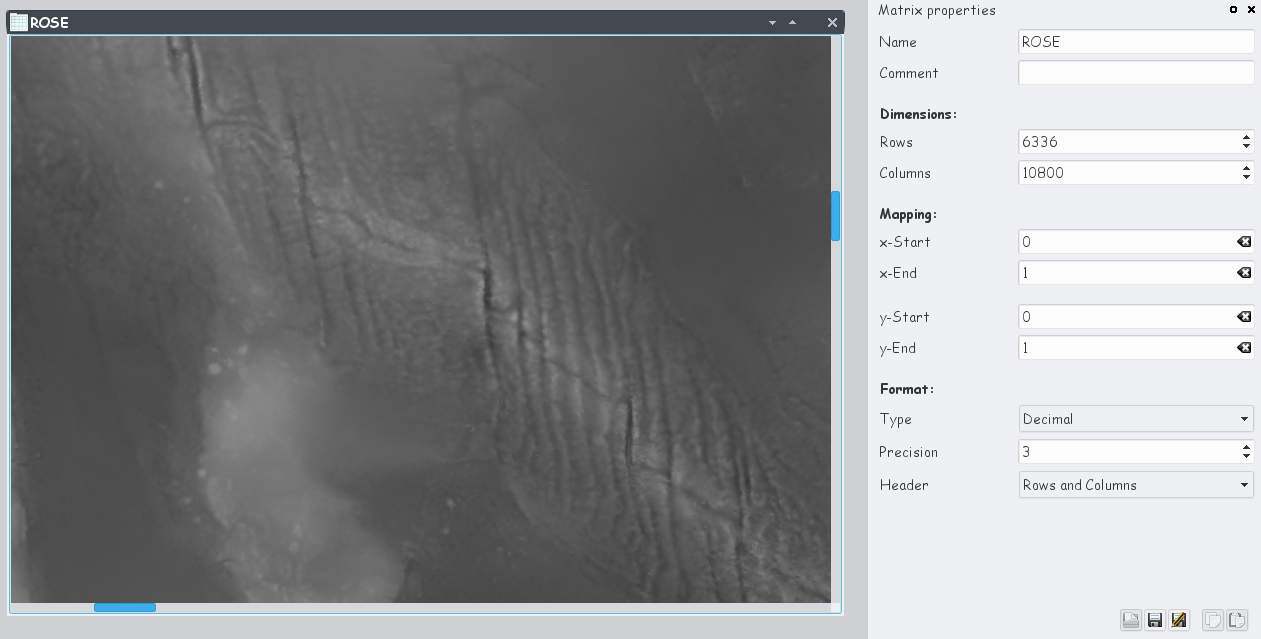Open the Header dropdown showing Rows and Columns
Viewport: 1261px width, 639px height.
1136,485
